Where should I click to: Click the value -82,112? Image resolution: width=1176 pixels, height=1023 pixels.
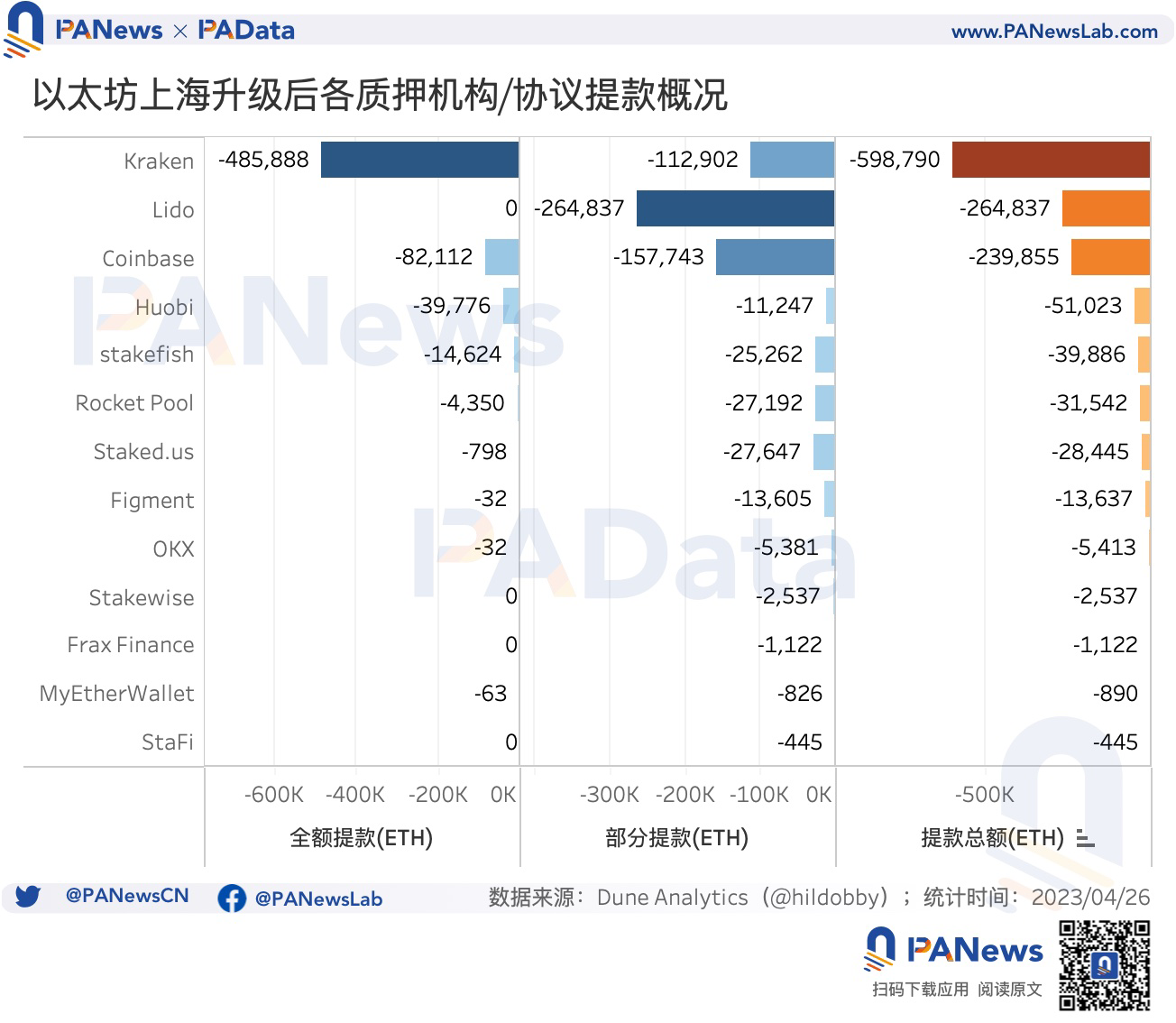tap(434, 257)
